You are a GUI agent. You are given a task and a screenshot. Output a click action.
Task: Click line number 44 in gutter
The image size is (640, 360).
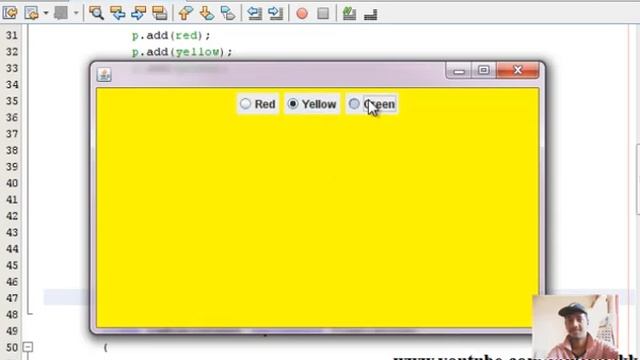point(12,249)
